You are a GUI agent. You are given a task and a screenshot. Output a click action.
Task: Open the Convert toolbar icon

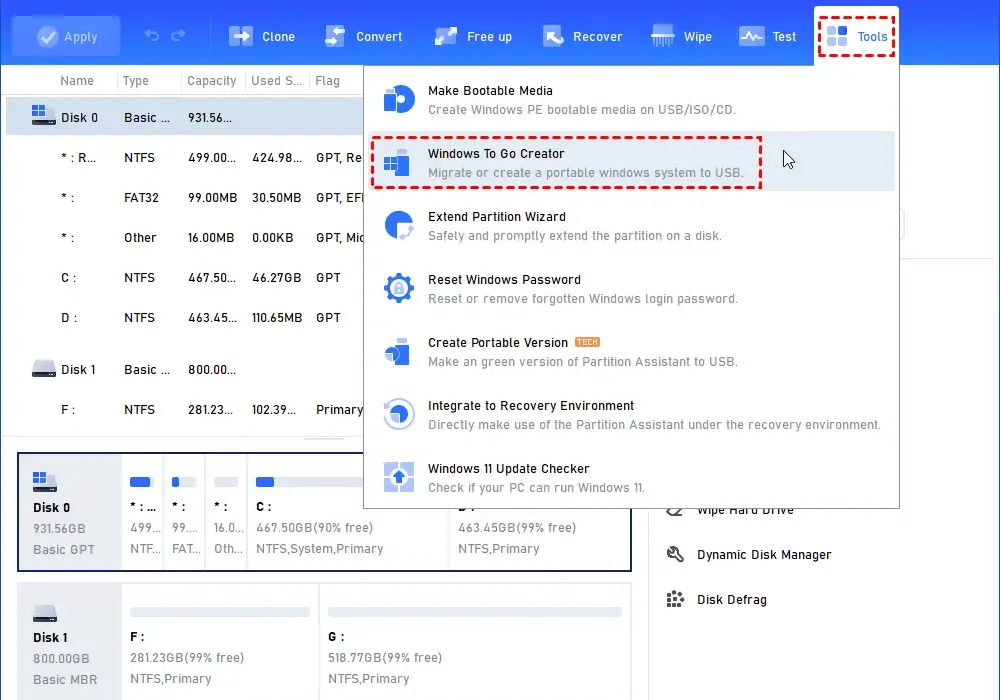coord(335,36)
